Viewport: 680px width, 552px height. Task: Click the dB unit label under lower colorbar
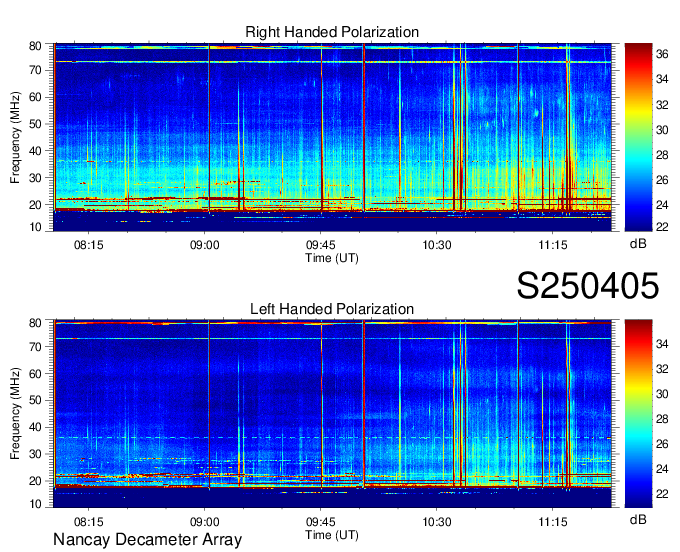(x=638, y=519)
